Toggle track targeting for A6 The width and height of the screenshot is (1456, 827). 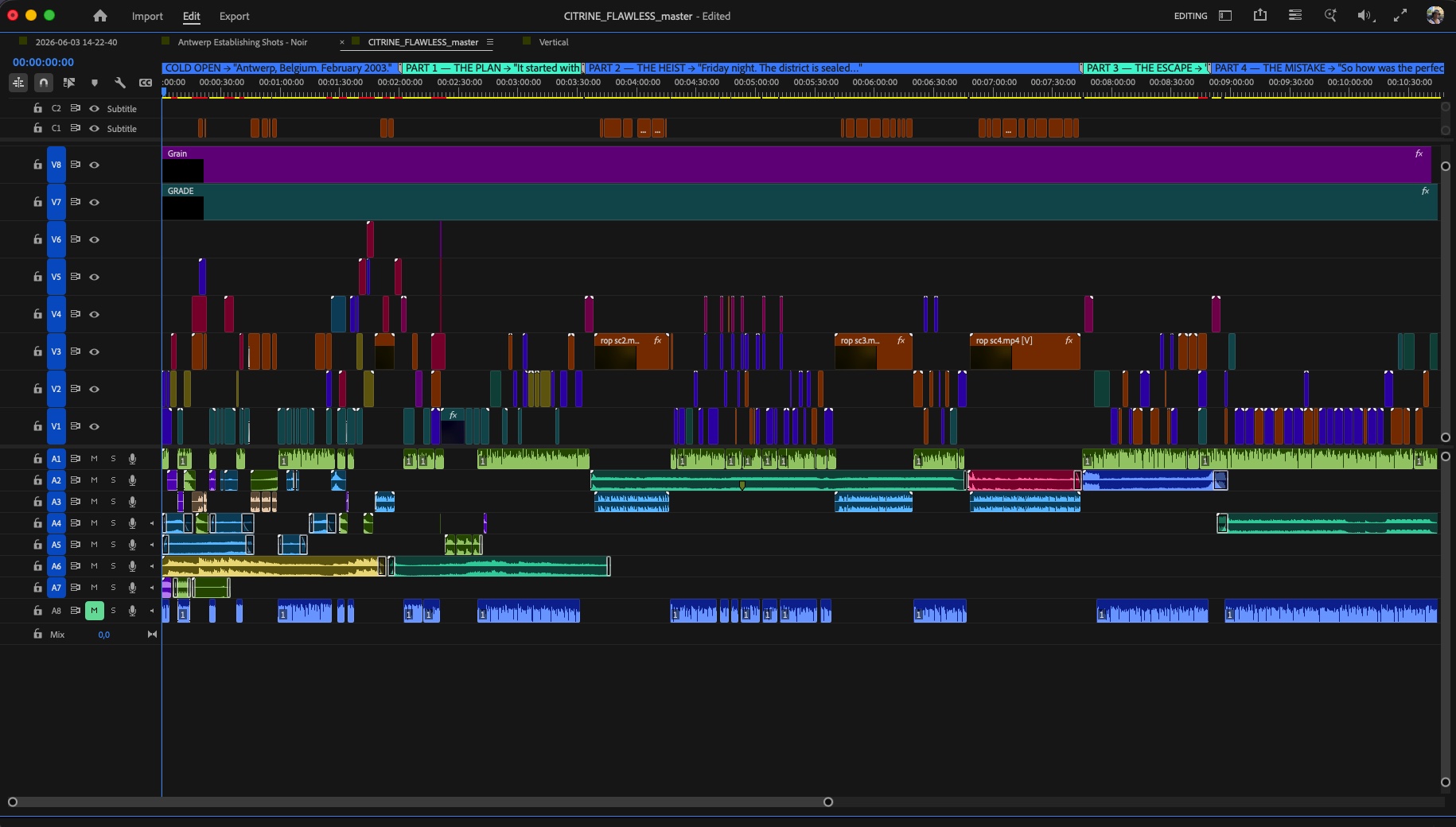click(56, 566)
